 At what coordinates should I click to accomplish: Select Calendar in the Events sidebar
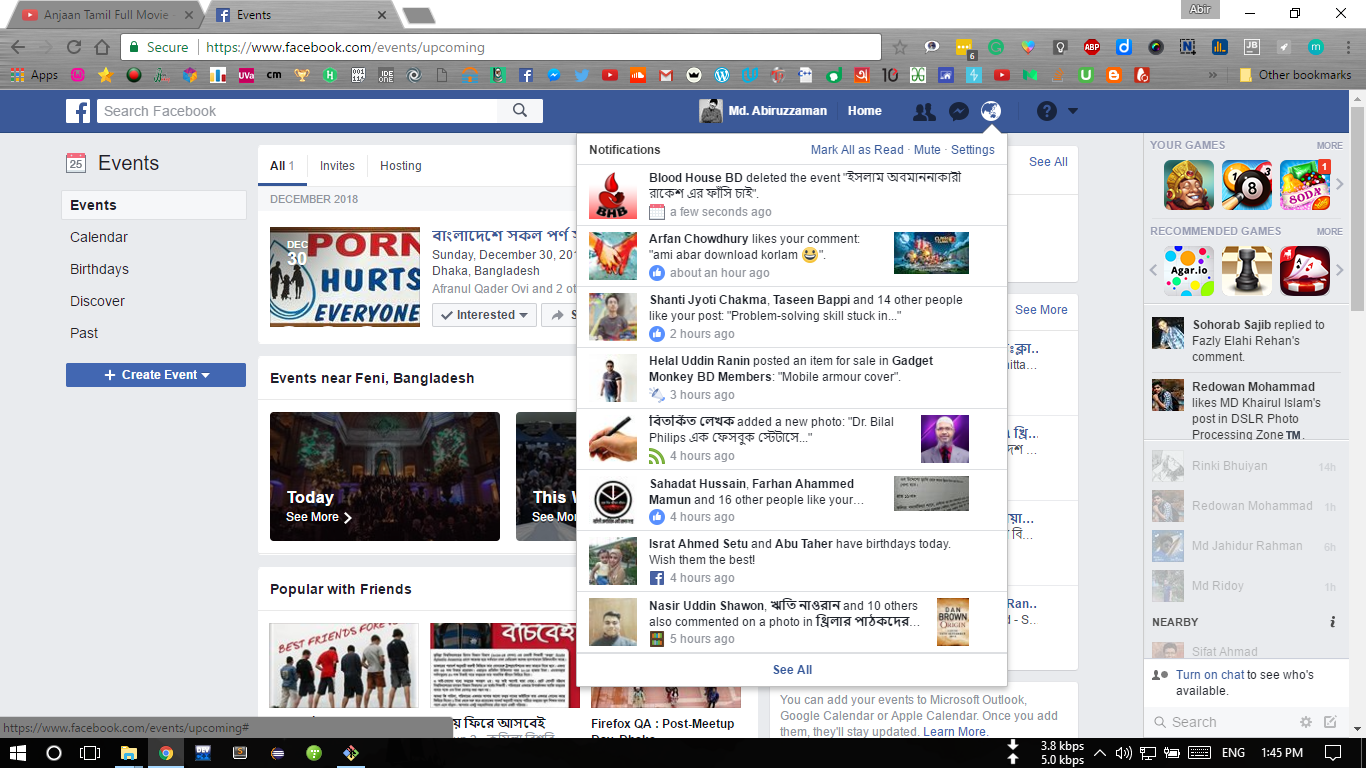[99, 237]
